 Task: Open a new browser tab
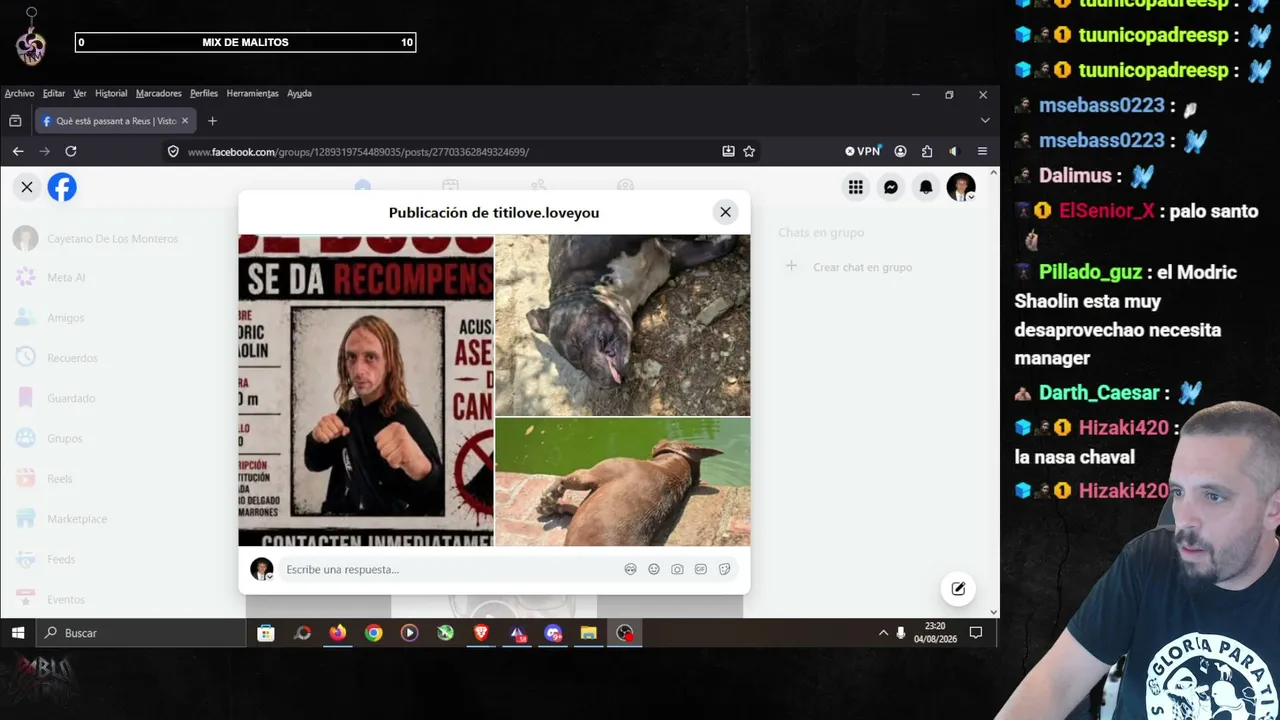pos(212,121)
